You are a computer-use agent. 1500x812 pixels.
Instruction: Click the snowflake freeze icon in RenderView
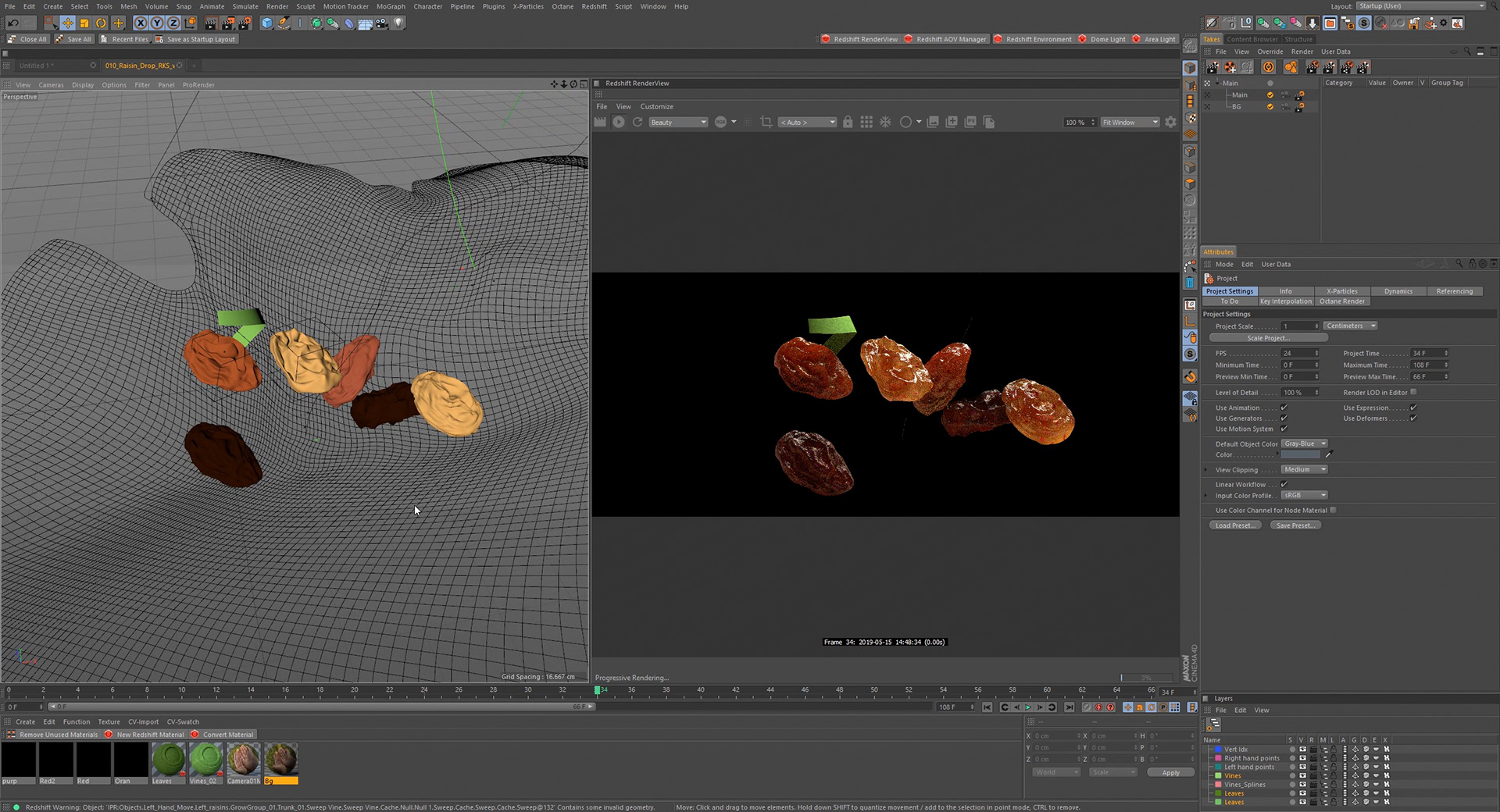coord(885,122)
